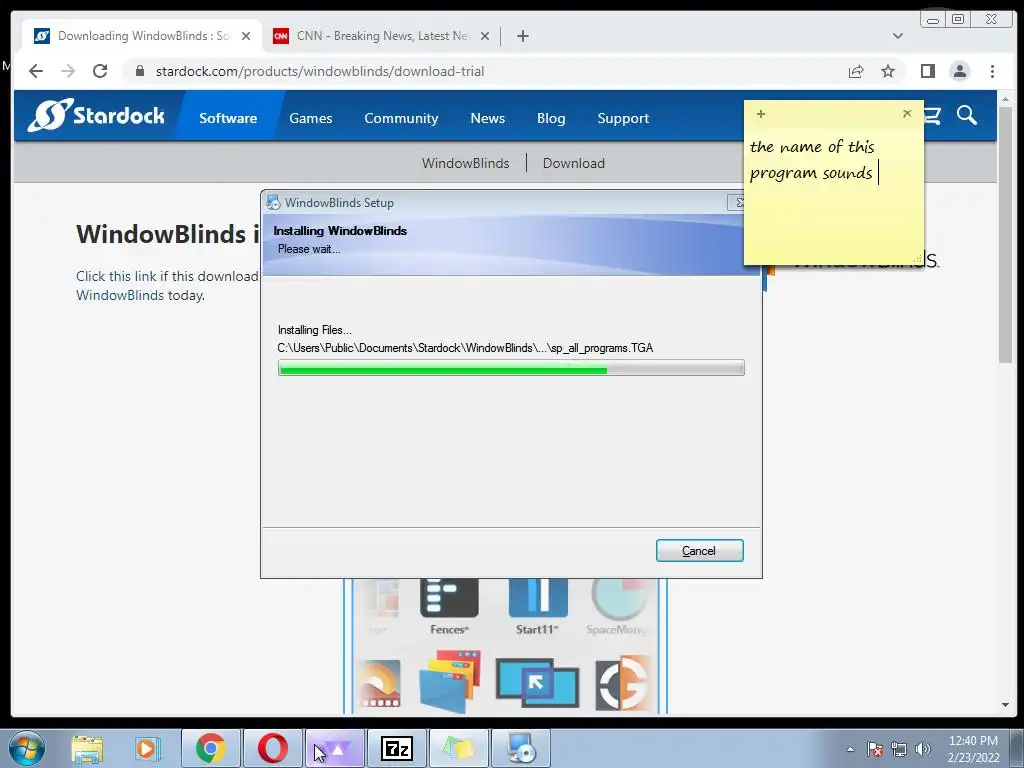Open Windows Explorer from the taskbar
Image resolution: width=1024 pixels, height=768 pixels.
point(87,748)
